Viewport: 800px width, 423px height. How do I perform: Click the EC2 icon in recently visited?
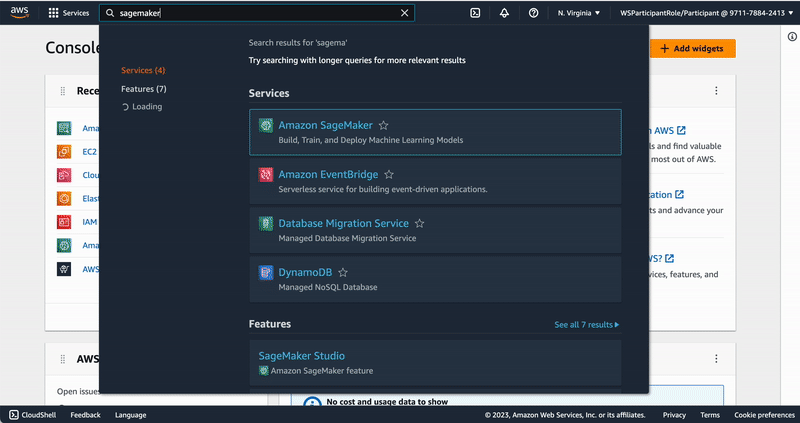click(64, 152)
